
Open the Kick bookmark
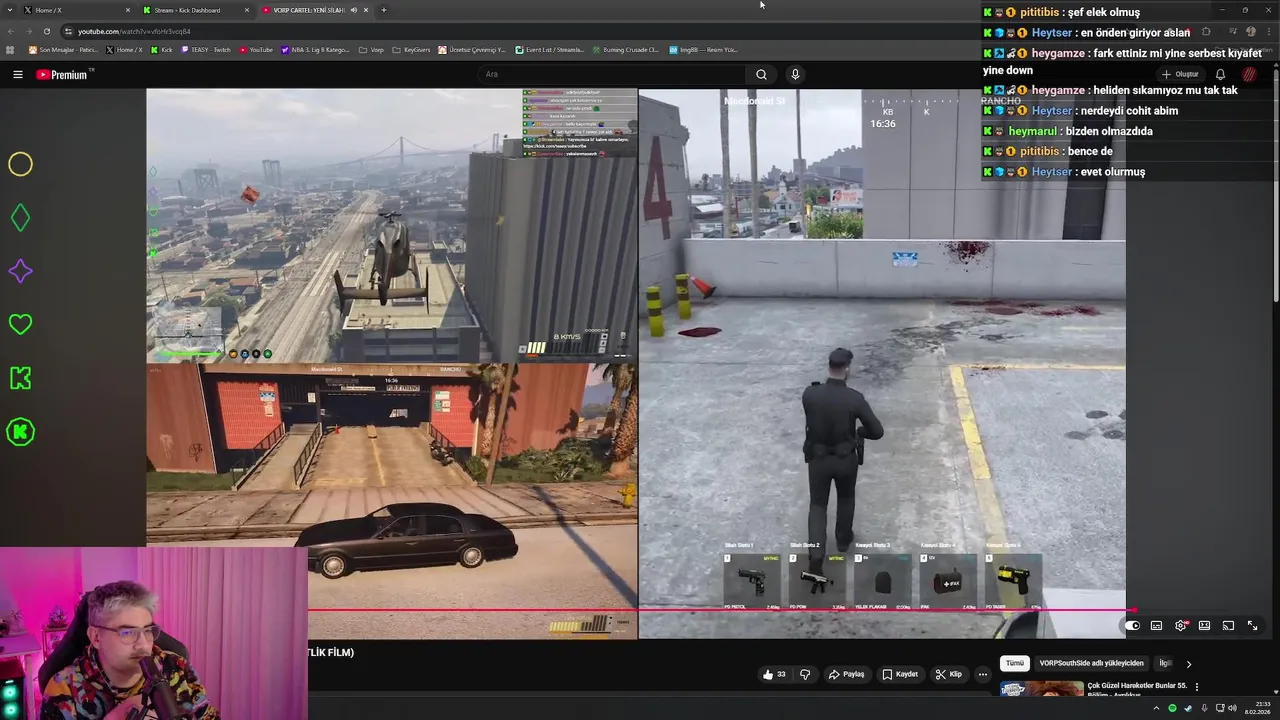tap(162, 50)
